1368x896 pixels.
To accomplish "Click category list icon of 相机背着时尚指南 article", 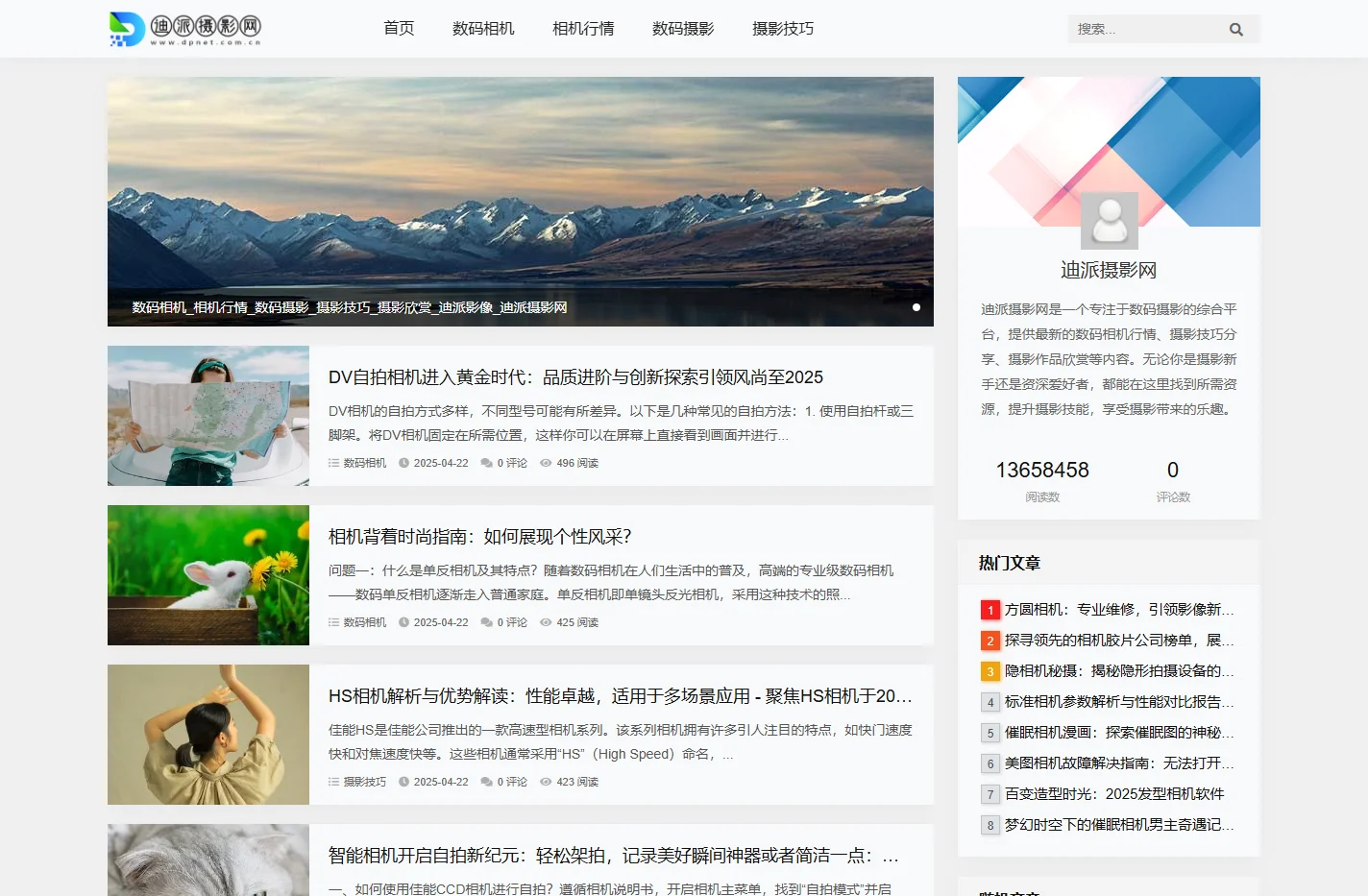I will pyautogui.click(x=333, y=622).
